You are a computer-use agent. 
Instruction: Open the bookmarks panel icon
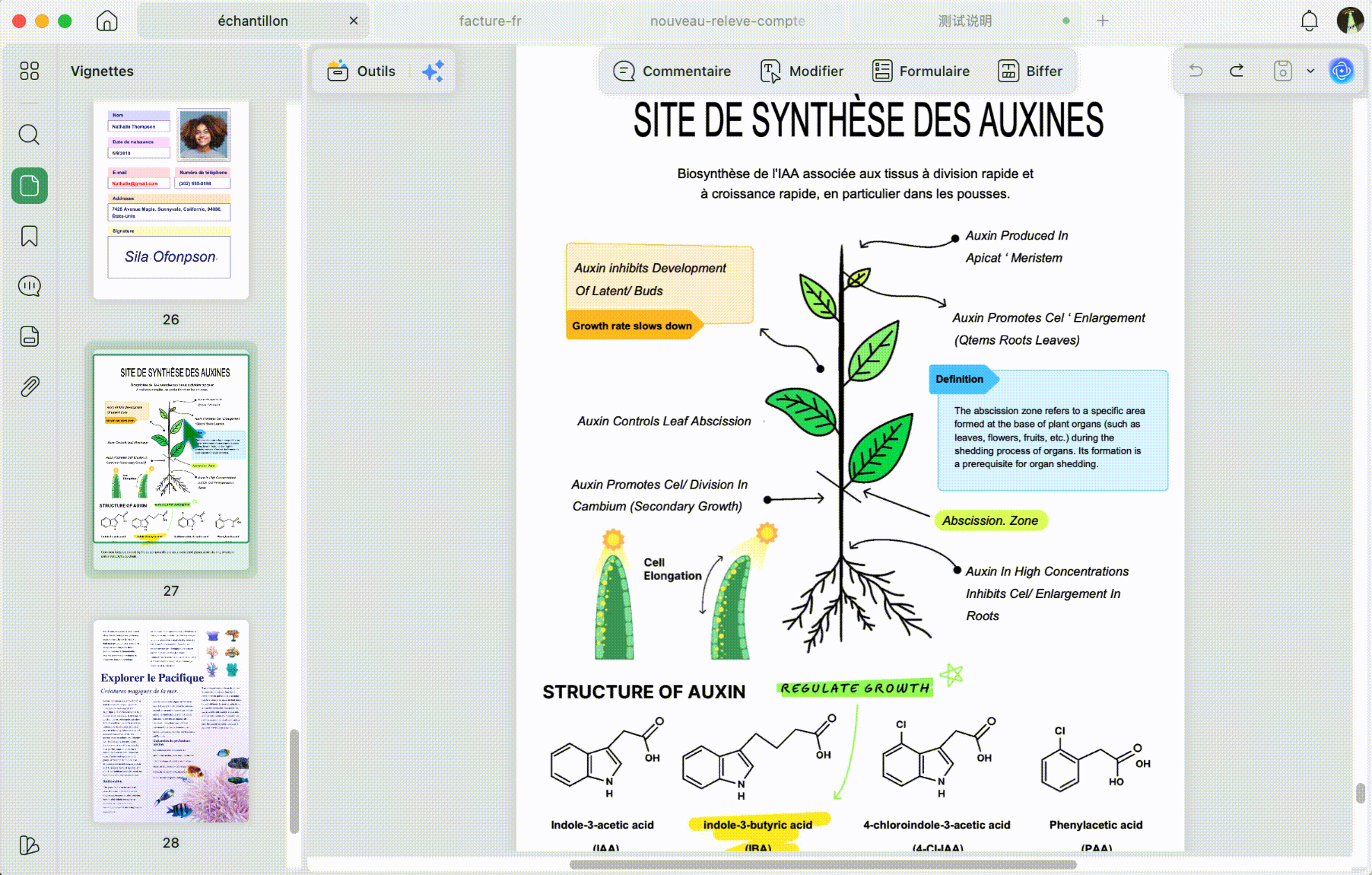[x=30, y=236]
